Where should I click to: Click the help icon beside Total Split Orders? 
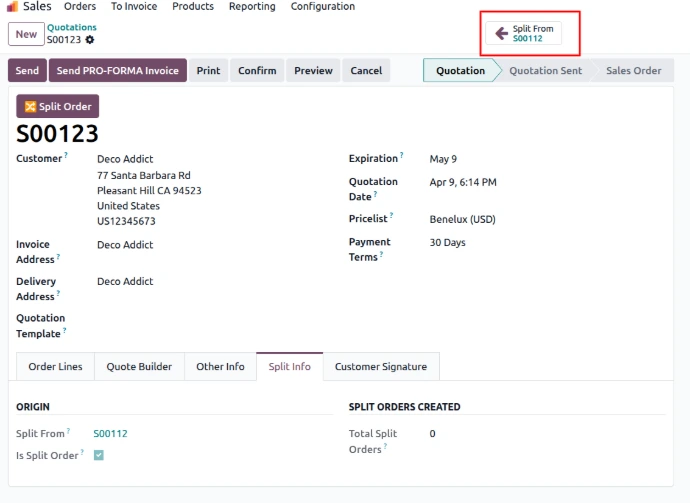click(384, 447)
